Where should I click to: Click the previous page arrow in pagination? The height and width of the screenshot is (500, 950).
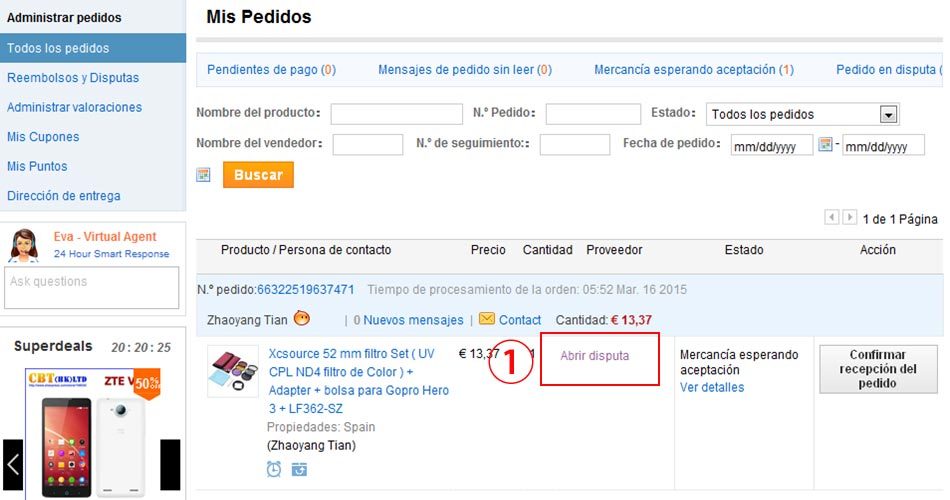(x=832, y=218)
